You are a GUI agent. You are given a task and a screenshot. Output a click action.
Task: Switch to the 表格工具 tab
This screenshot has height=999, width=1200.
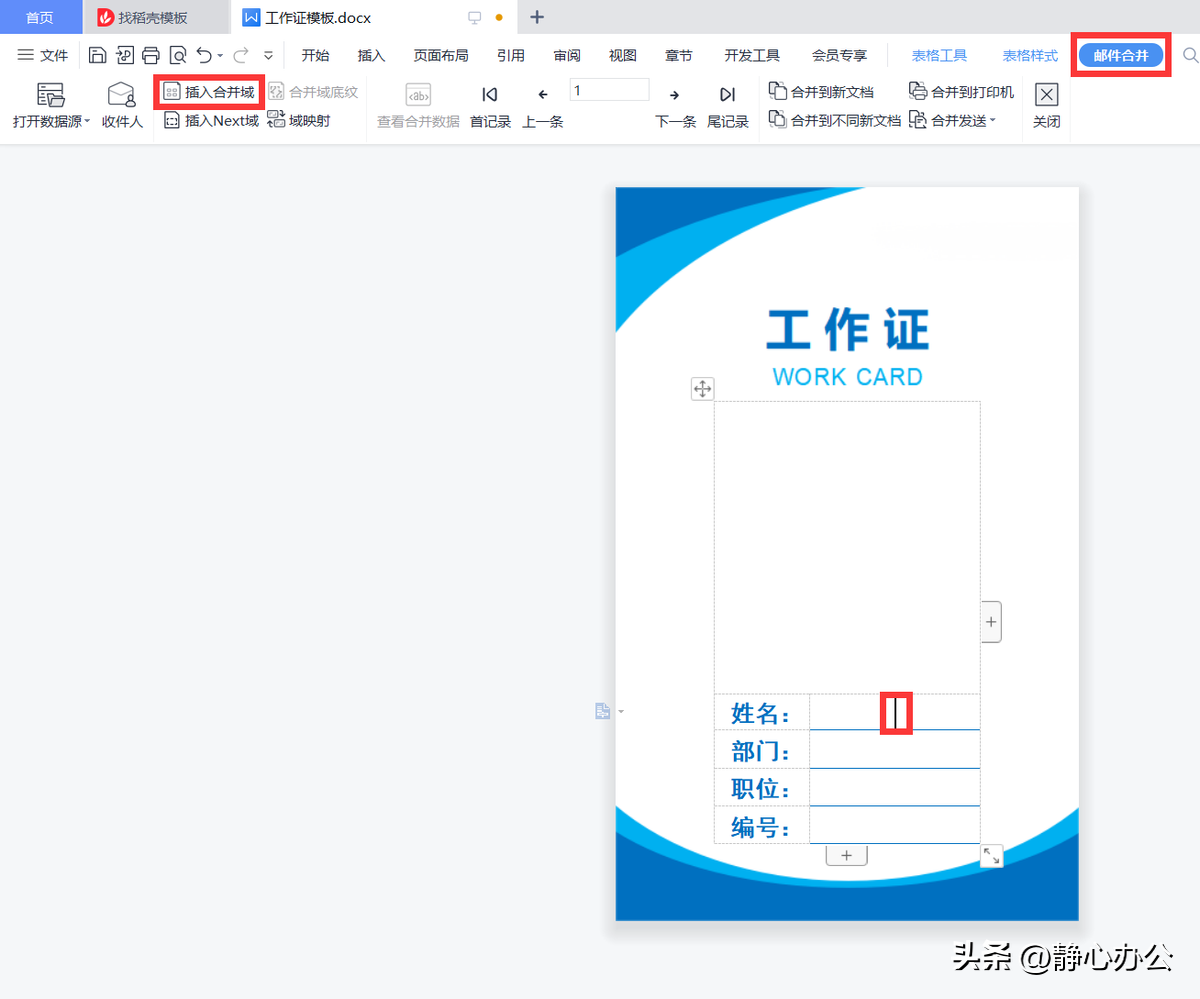click(939, 55)
